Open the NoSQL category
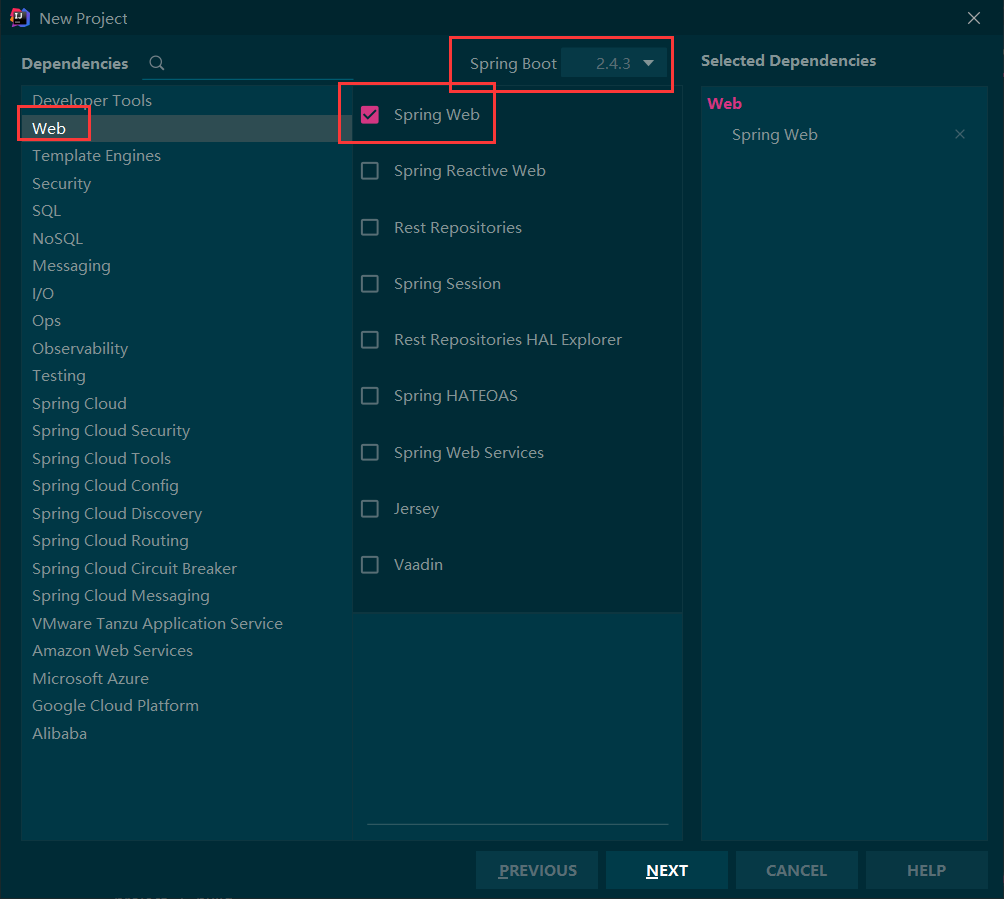 click(186, 238)
